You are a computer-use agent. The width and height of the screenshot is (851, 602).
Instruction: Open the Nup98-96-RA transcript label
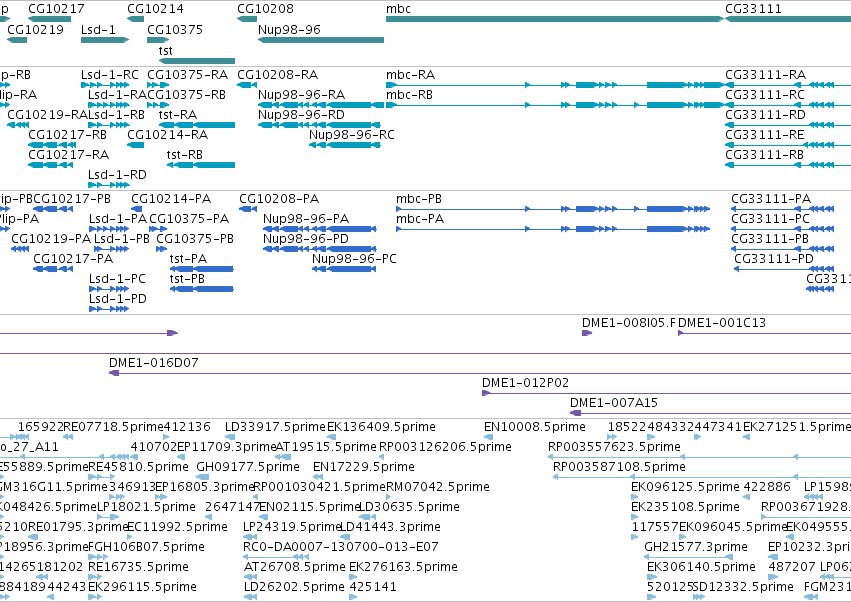(301, 94)
